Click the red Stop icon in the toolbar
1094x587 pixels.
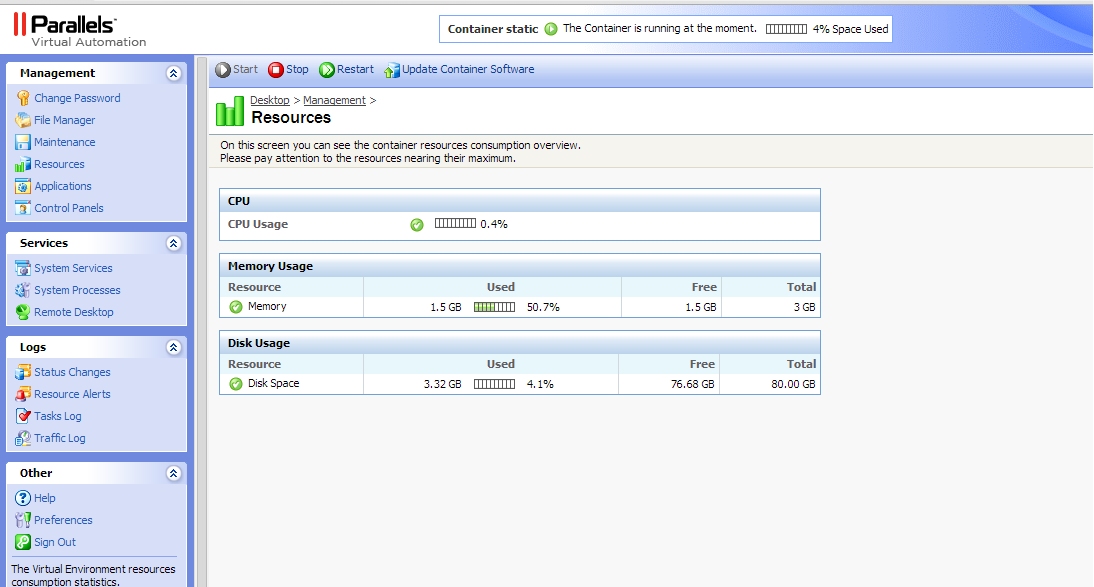[276, 70]
